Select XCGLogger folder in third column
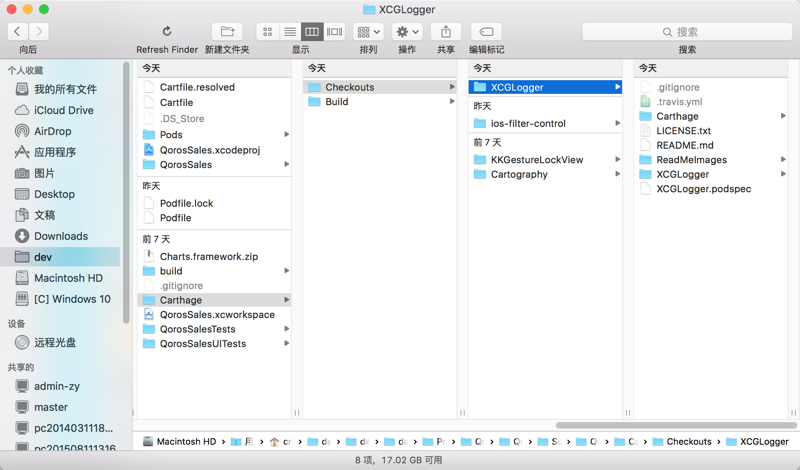The width and height of the screenshot is (800, 470). coord(545,87)
